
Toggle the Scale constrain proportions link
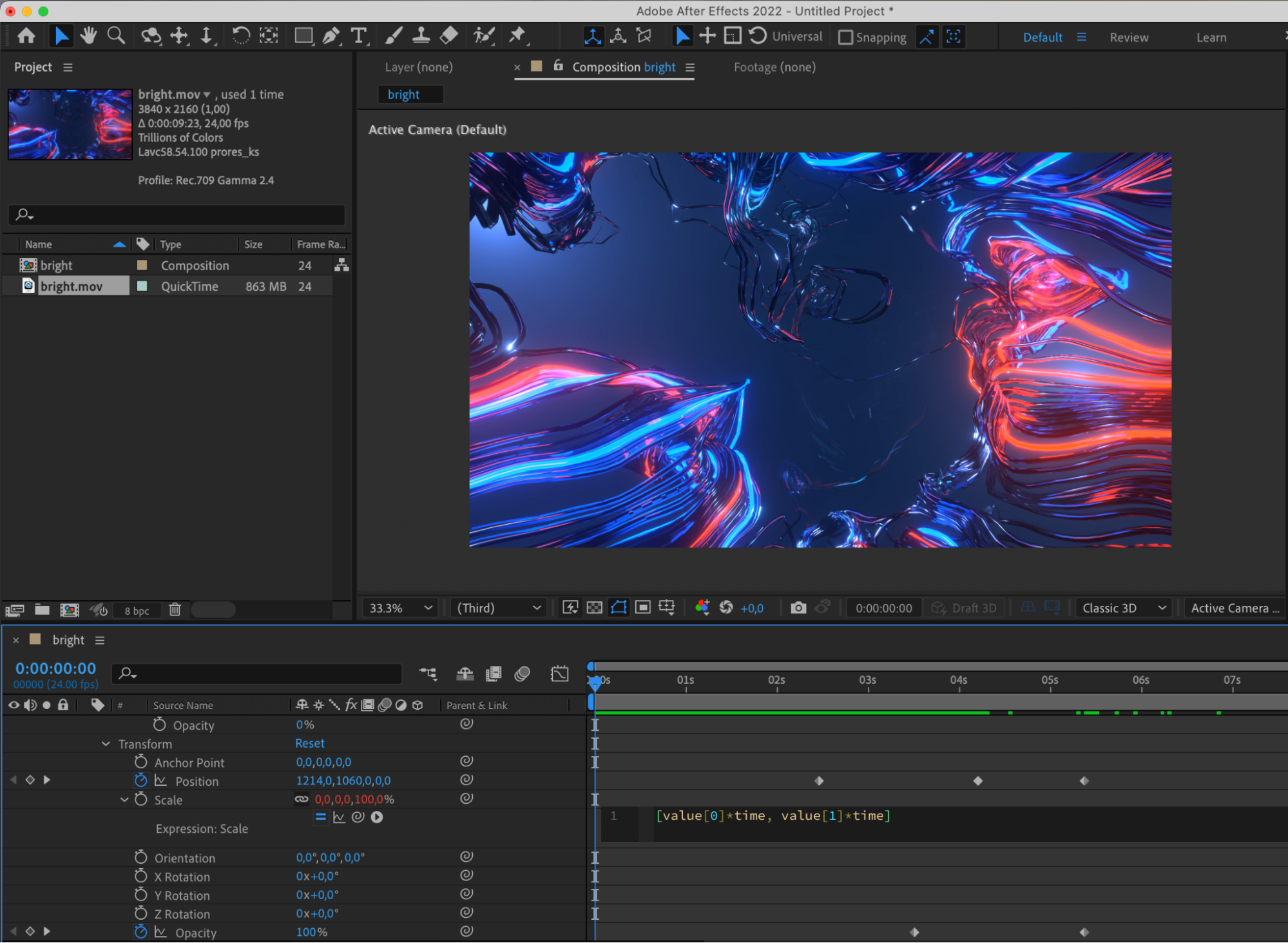click(302, 799)
